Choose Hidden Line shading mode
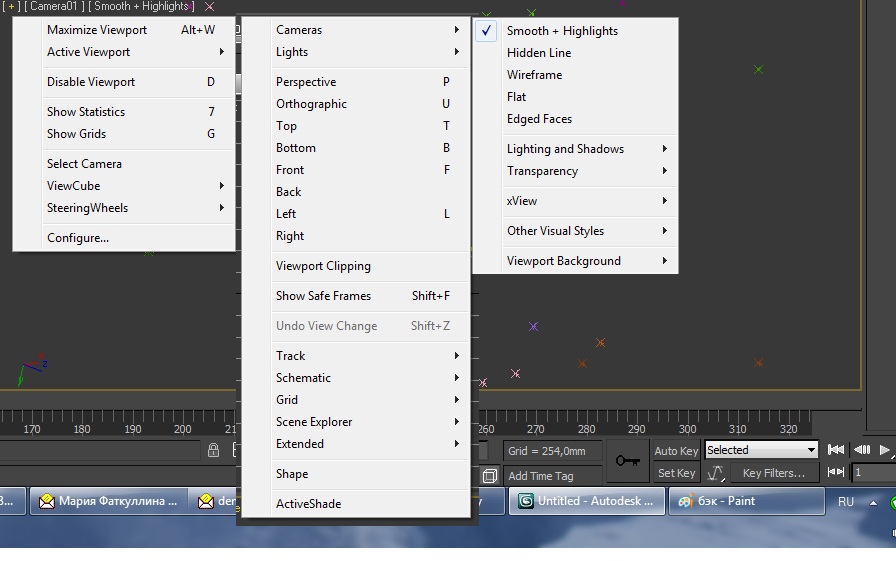The width and height of the screenshot is (896, 561). tap(576, 53)
